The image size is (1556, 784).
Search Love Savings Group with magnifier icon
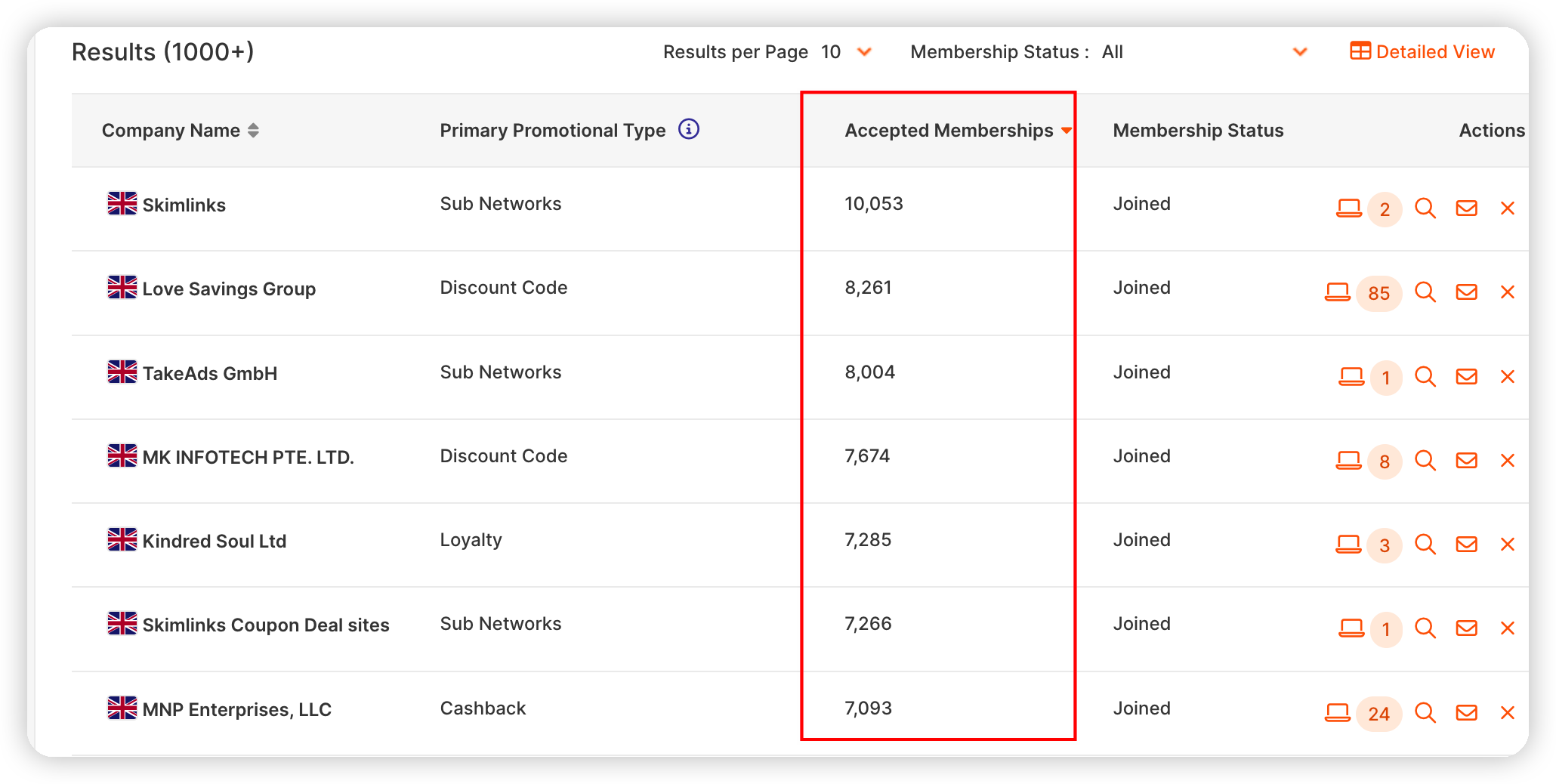pyautogui.click(x=1426, y=292)
